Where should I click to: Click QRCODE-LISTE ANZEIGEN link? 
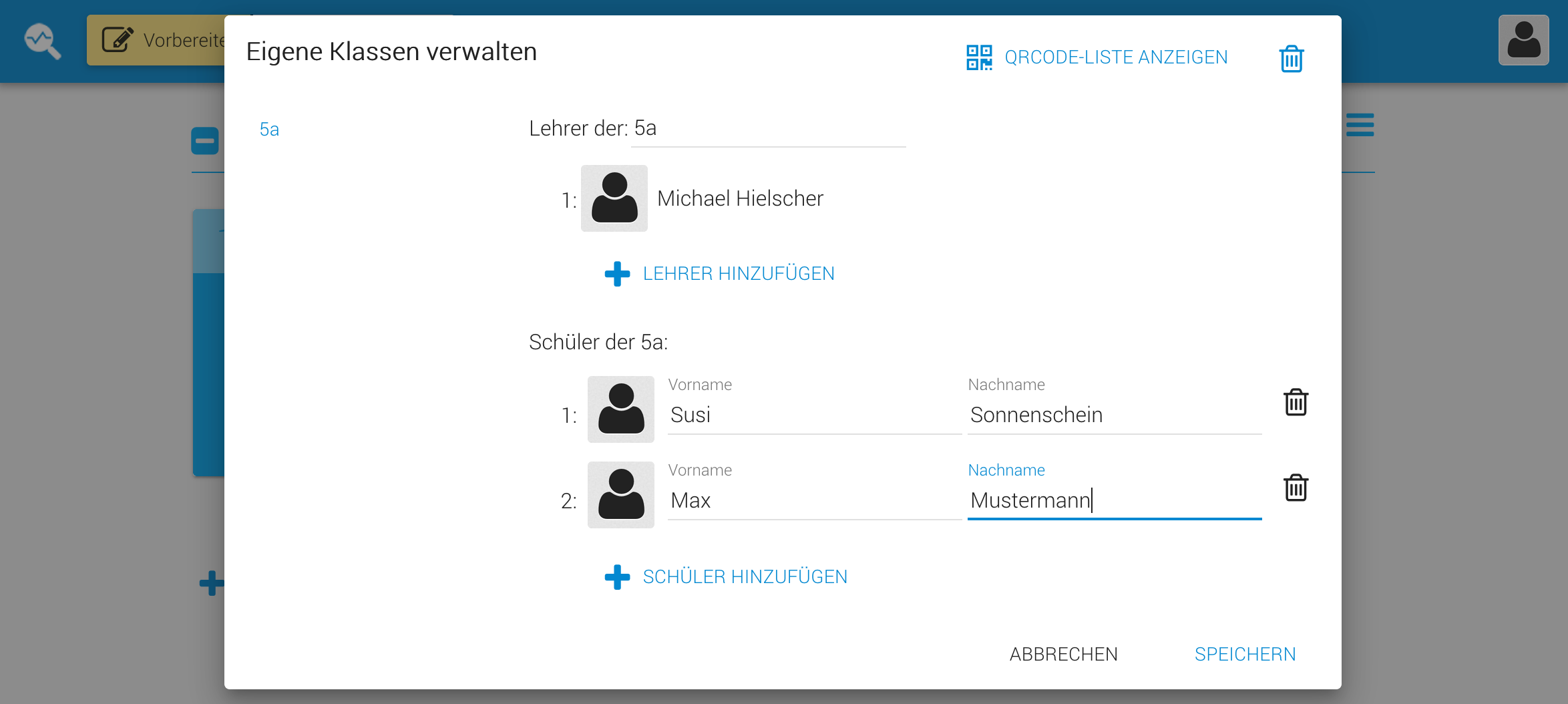tap(1115, 57)
